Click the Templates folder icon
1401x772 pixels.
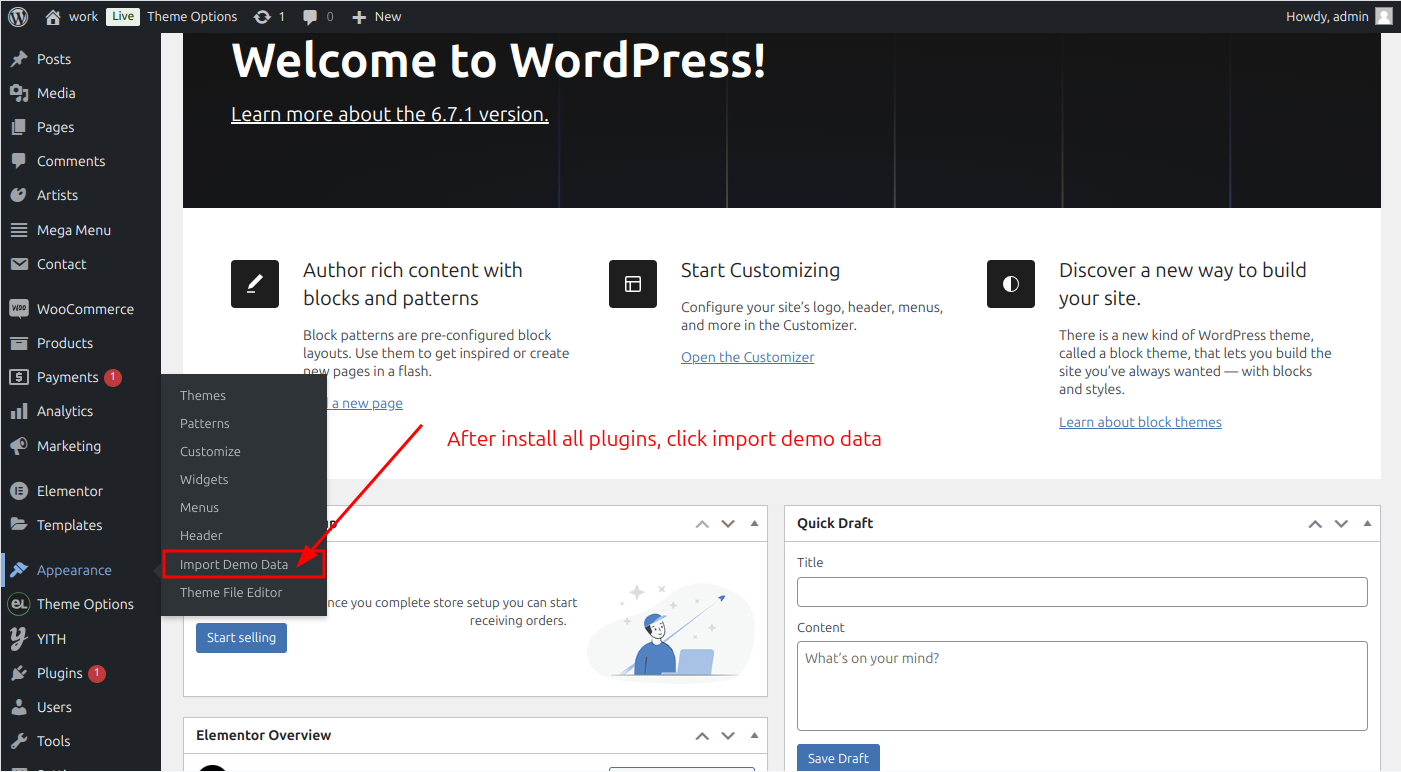point(18,525)
